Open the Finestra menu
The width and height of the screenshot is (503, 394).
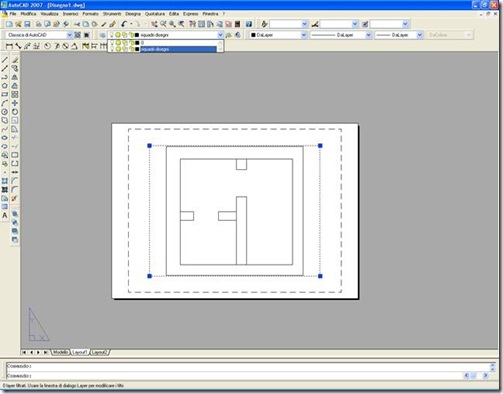[x=210, y=14]
